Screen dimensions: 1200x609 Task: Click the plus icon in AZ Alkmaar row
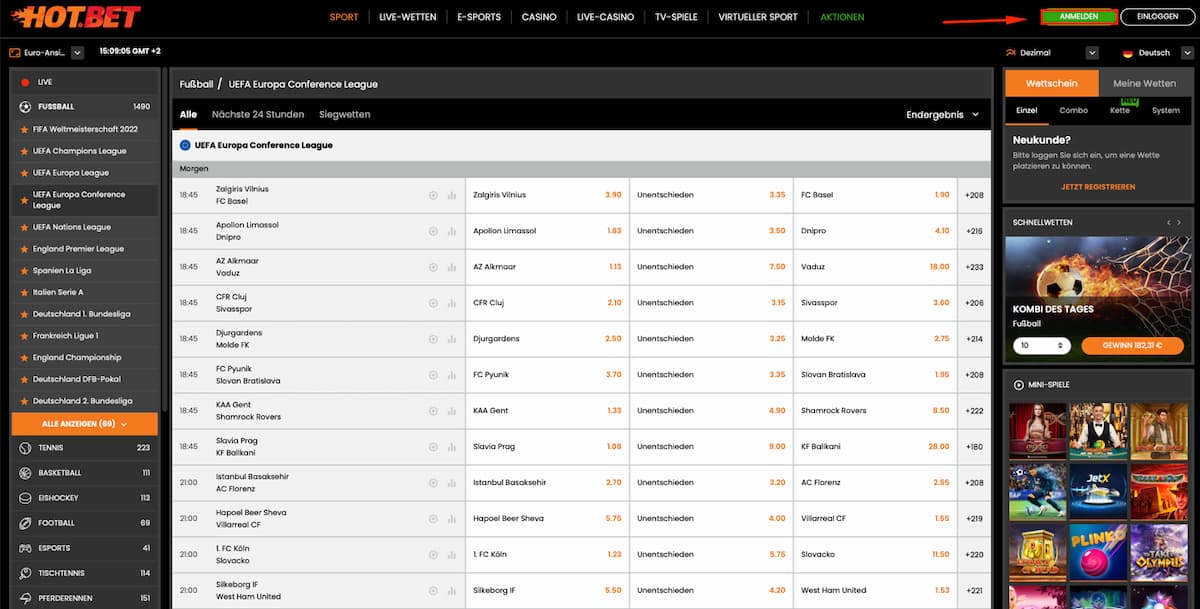[433, 267]
